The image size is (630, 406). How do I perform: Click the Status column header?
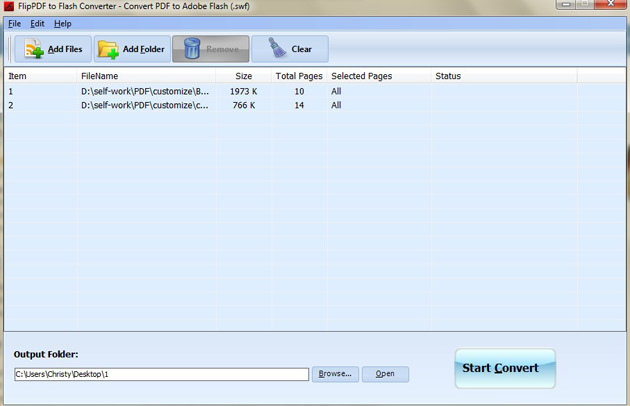(x=504, y=76)
